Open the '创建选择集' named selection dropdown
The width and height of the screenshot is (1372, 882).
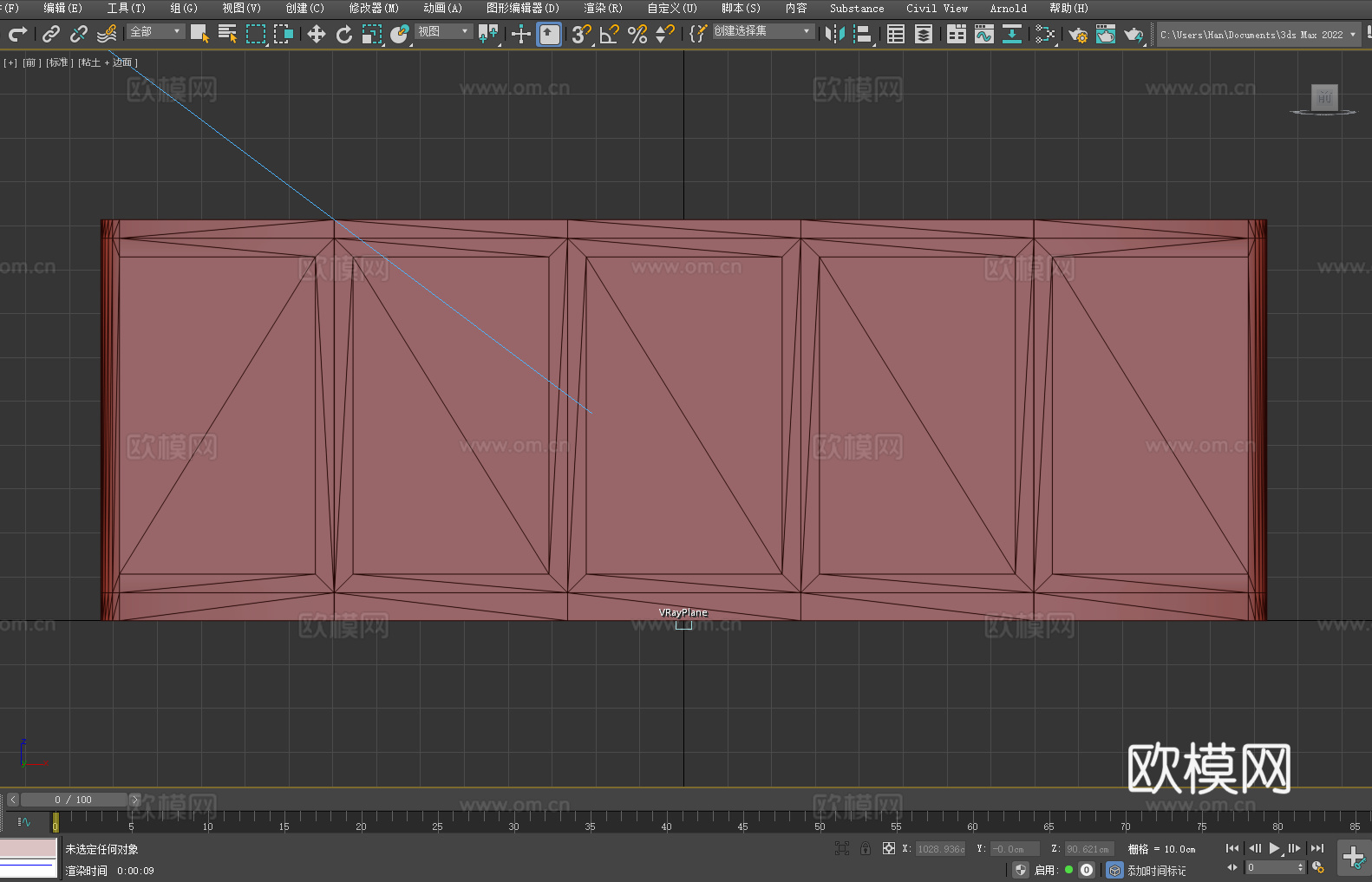763,31
